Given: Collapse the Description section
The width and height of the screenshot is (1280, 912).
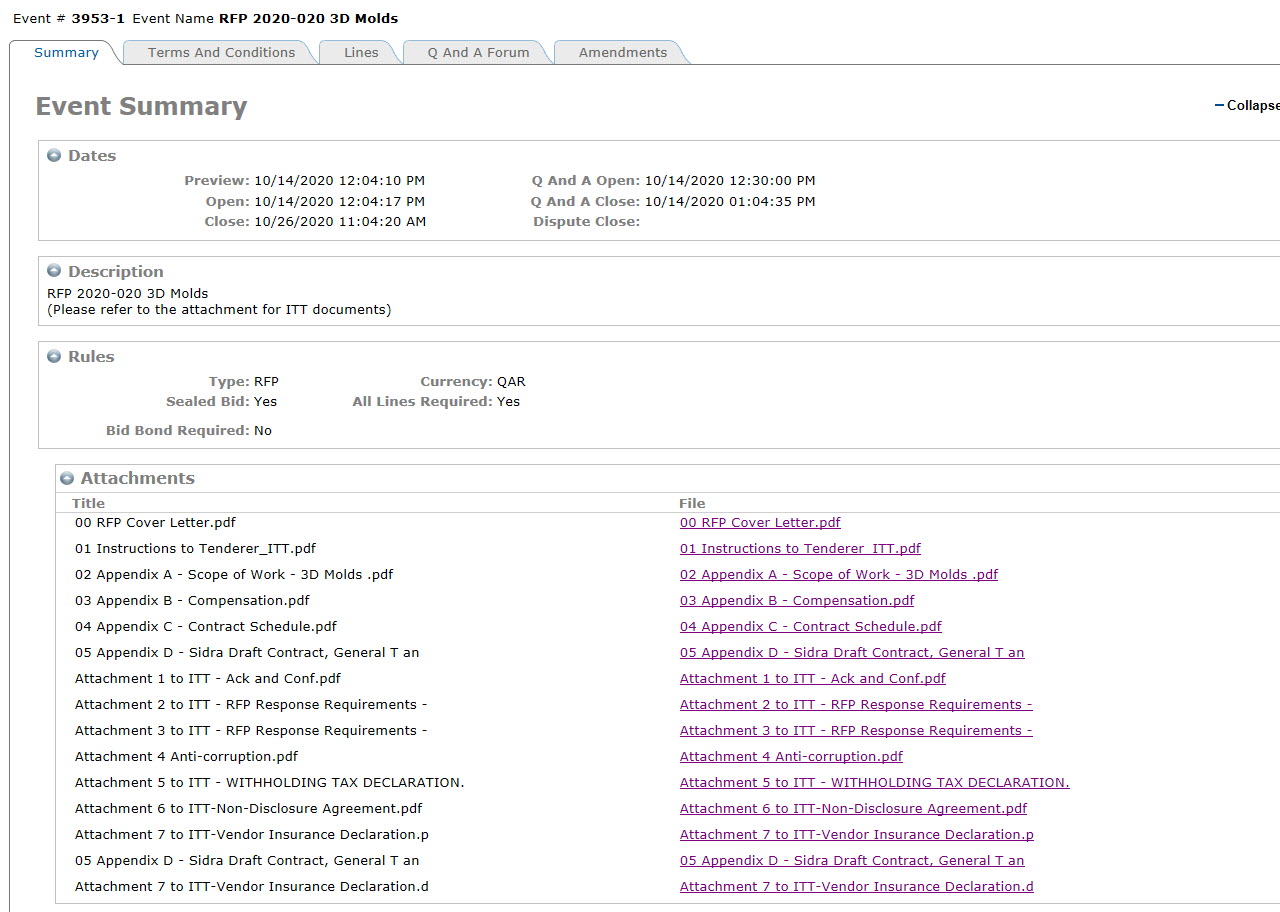Looking at the screenshot, I should click(54, 271).
